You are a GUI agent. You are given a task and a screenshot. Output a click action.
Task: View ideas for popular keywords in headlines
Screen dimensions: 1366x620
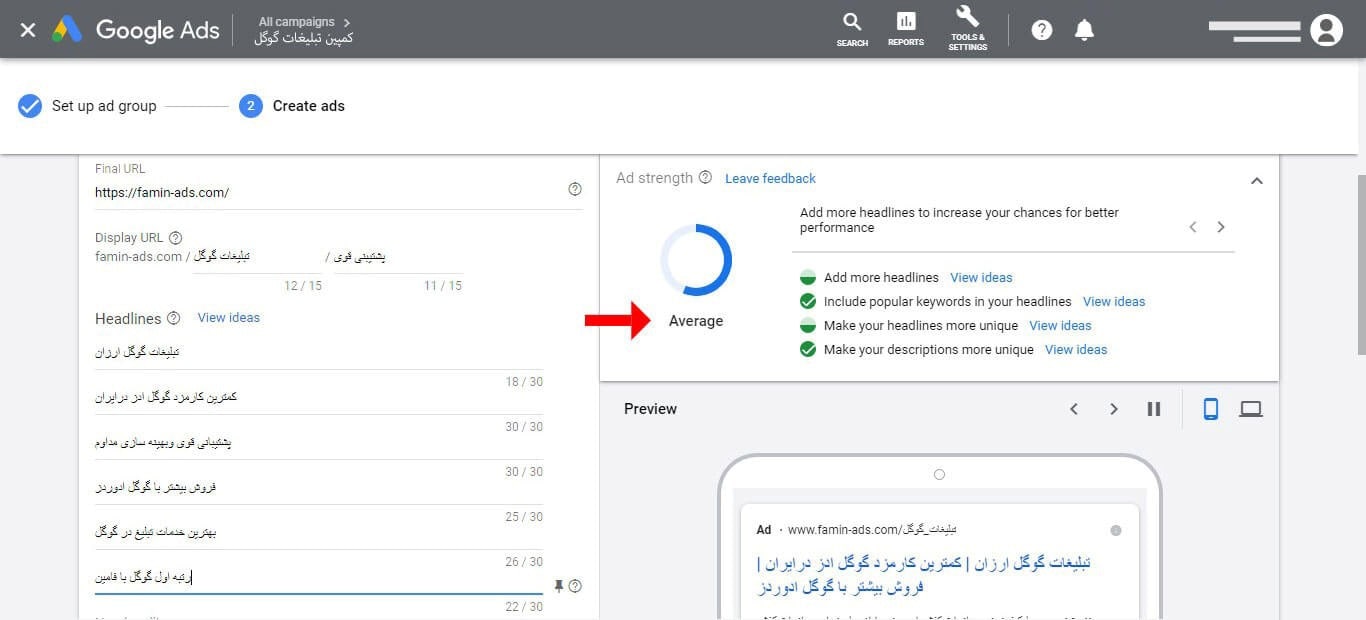pyautogui.click(x=1114, y=302)
